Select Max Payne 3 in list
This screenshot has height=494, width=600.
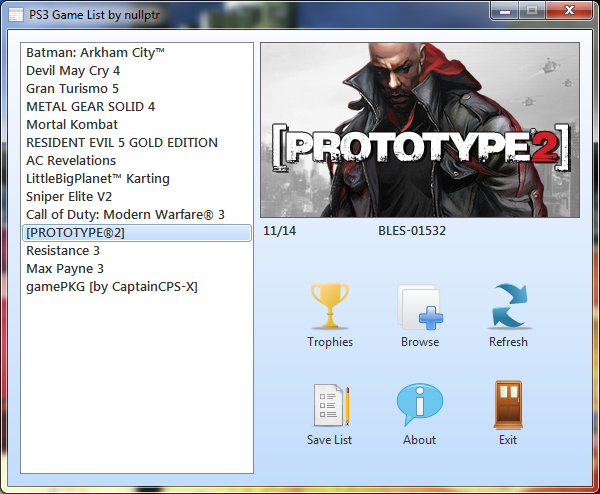tap(137, 269)
